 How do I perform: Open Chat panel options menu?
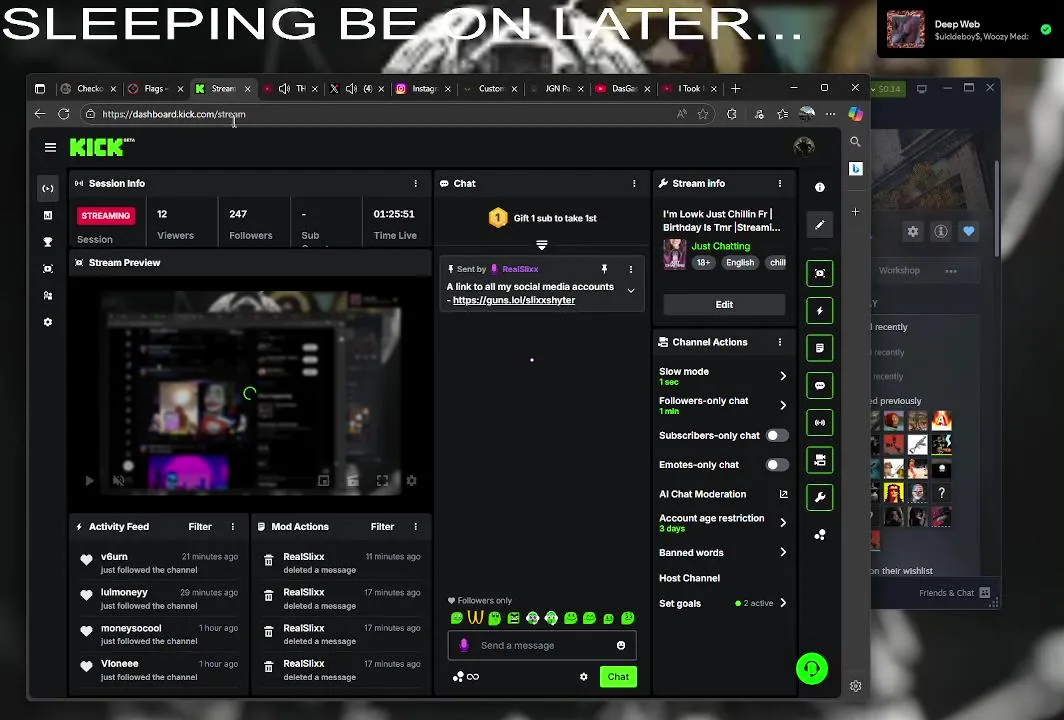[634, 183]
